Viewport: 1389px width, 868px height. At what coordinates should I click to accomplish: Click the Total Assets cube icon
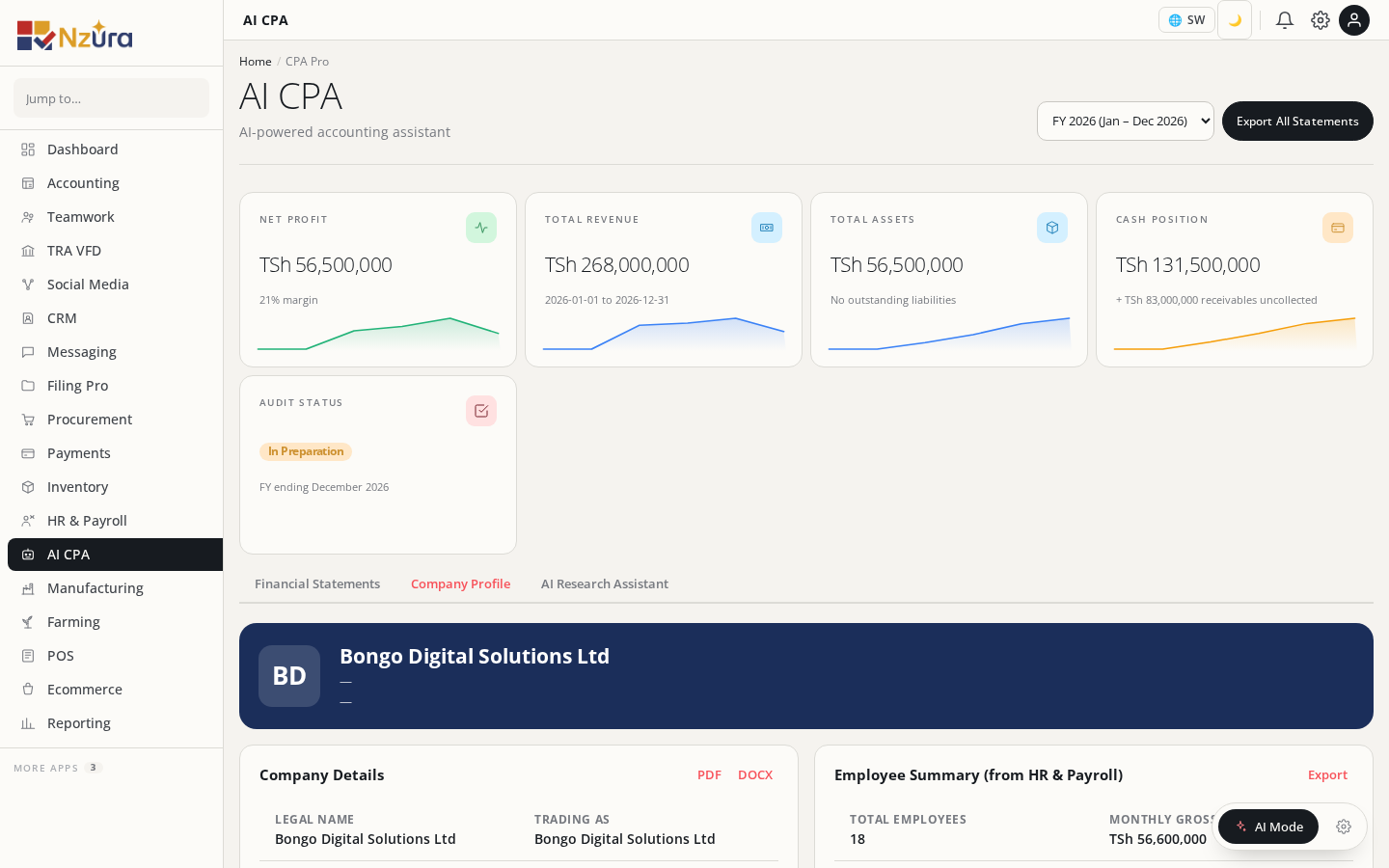click(1052, 228)
